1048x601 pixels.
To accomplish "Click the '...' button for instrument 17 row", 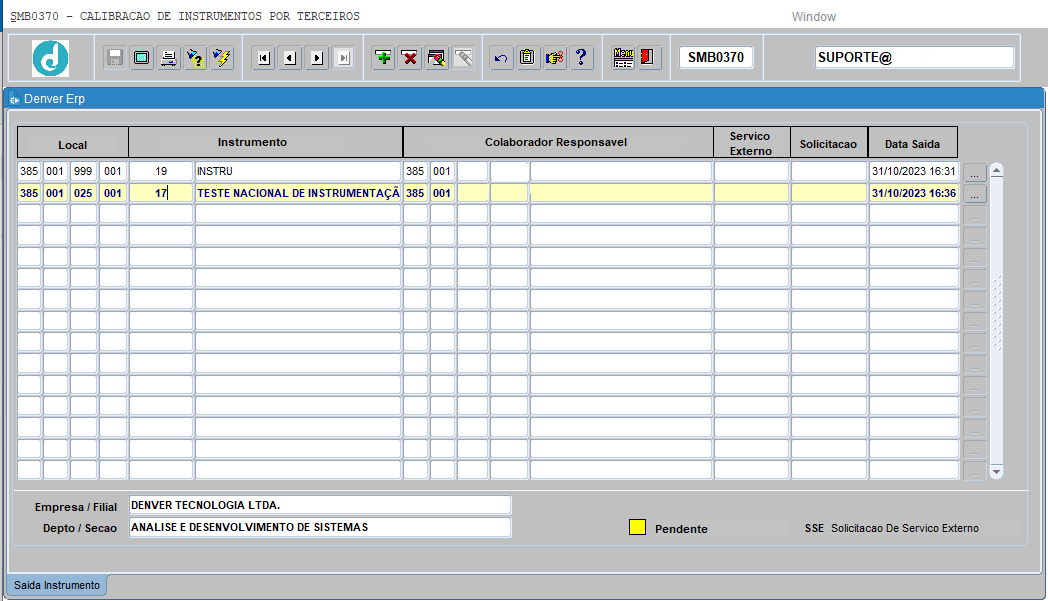I will point(974,195).
